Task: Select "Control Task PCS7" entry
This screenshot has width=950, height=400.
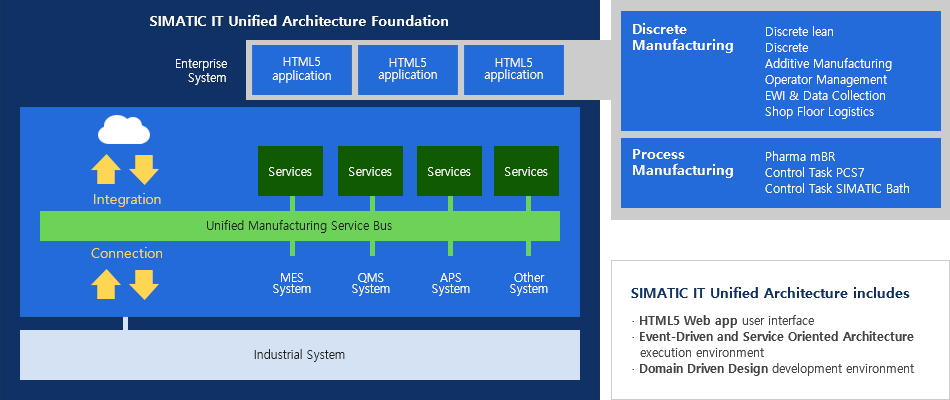Action: click(x=815, y=172)
